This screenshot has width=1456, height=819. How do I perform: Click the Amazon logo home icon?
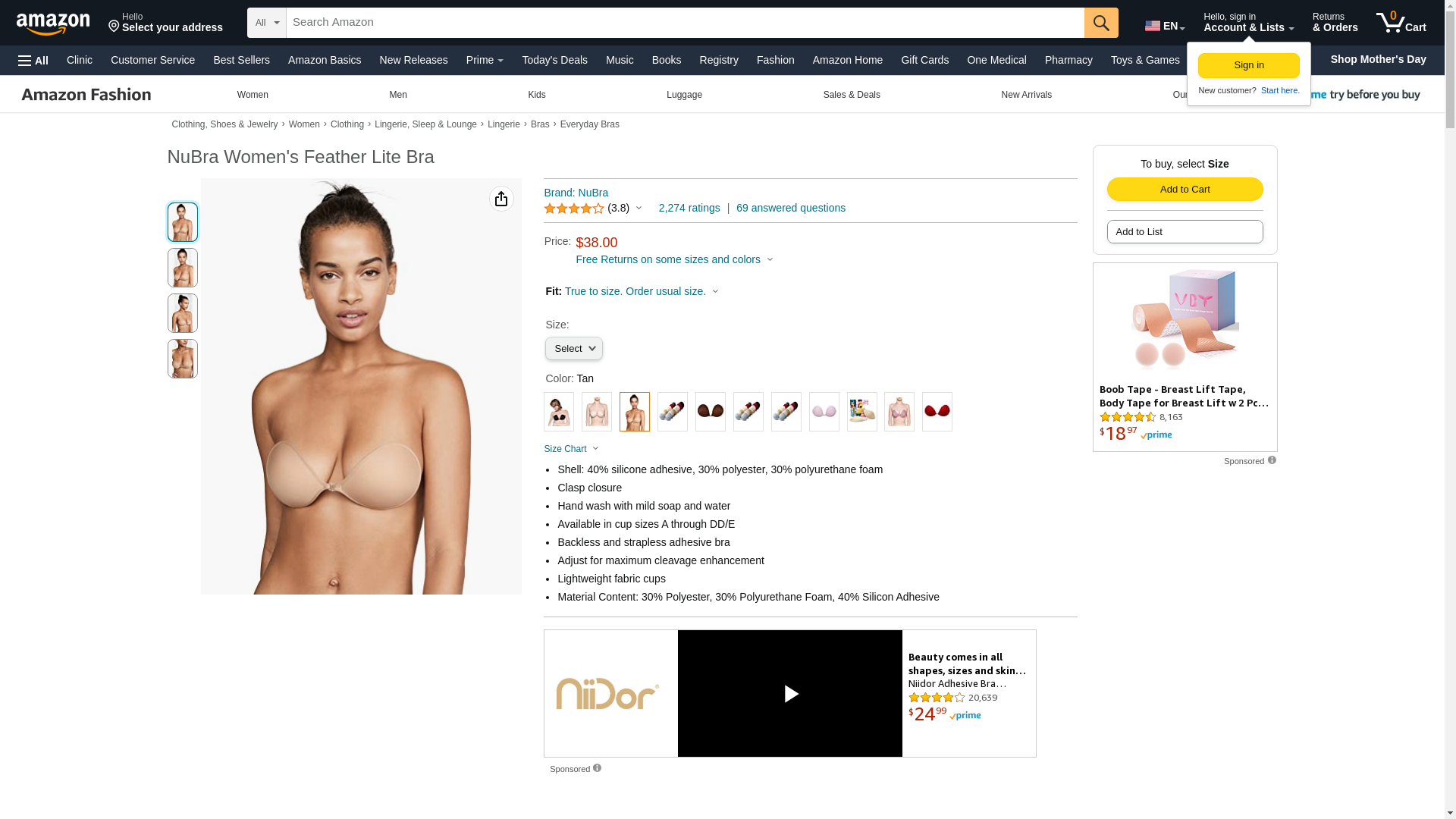[x=53, y=24]
